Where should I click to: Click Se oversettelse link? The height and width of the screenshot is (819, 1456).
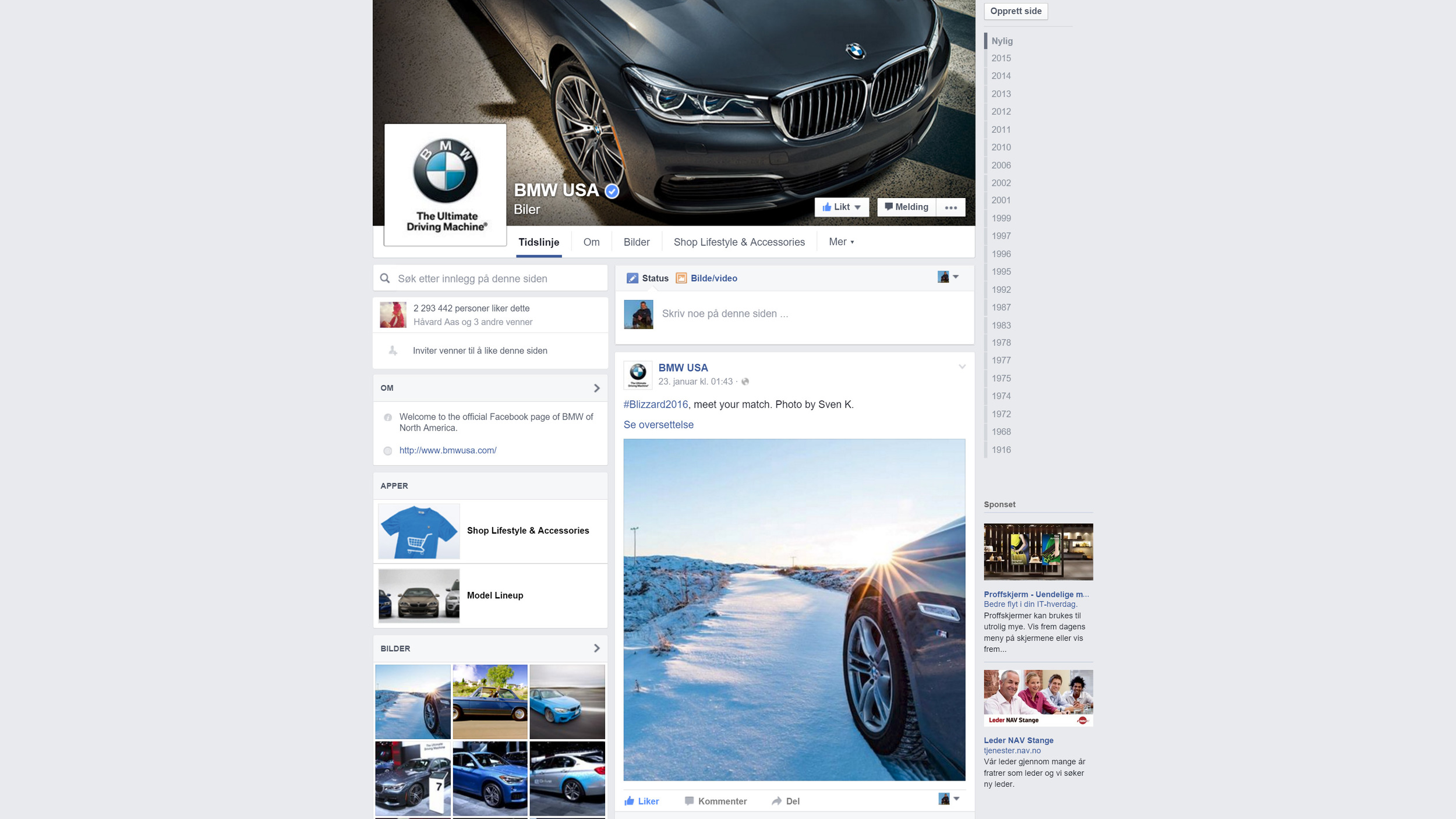point(659,425)
